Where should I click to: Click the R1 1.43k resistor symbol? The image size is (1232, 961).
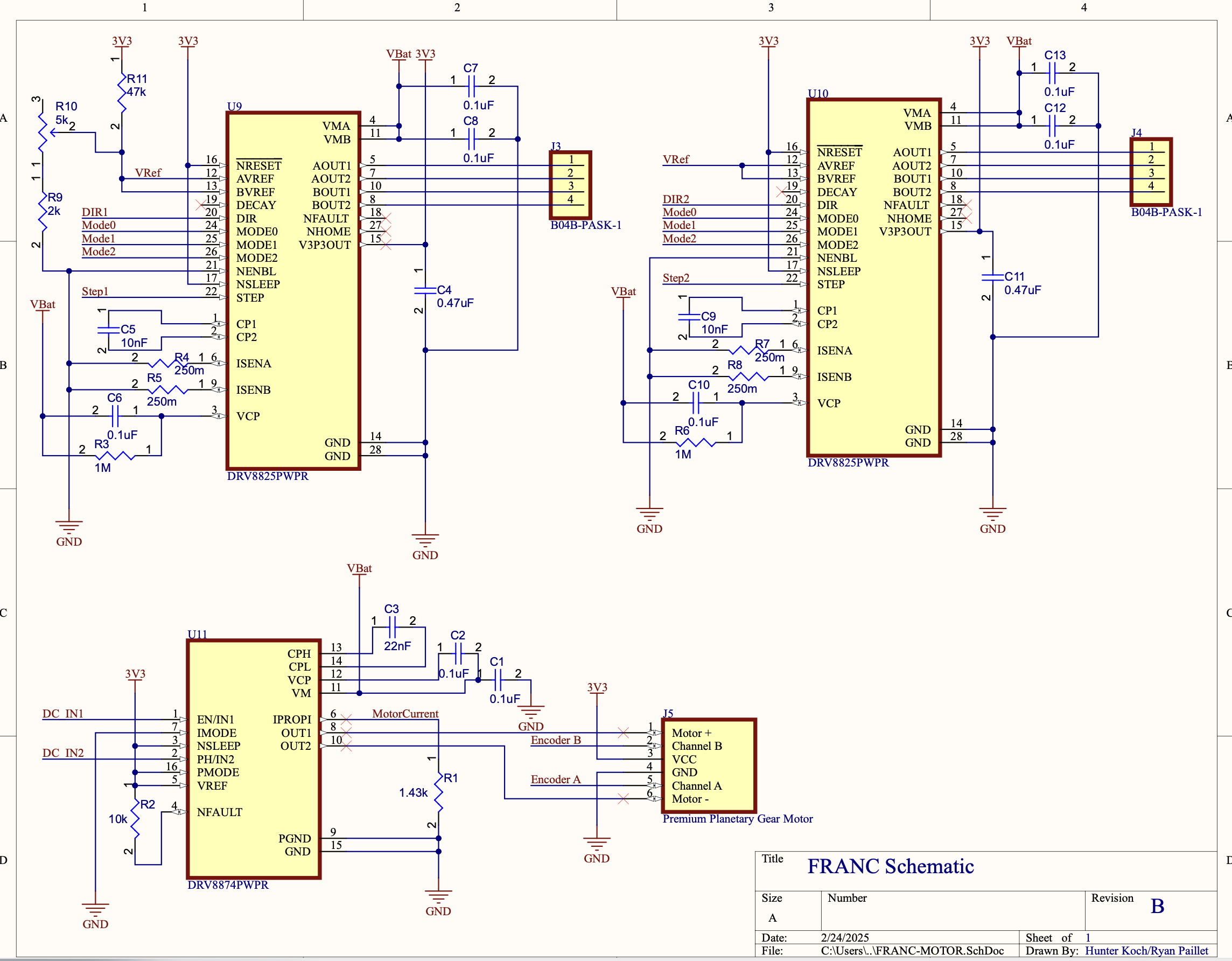(x=438, y=792)
